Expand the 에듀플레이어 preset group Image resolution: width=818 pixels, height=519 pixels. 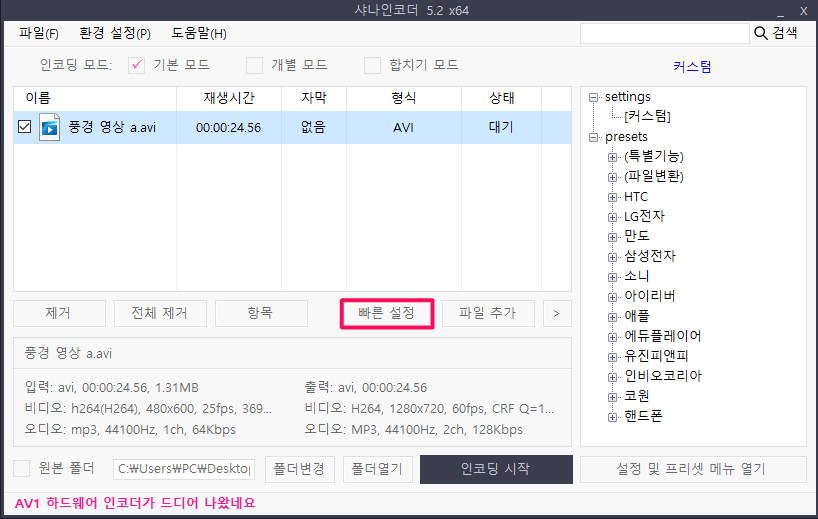pos(612,337)
